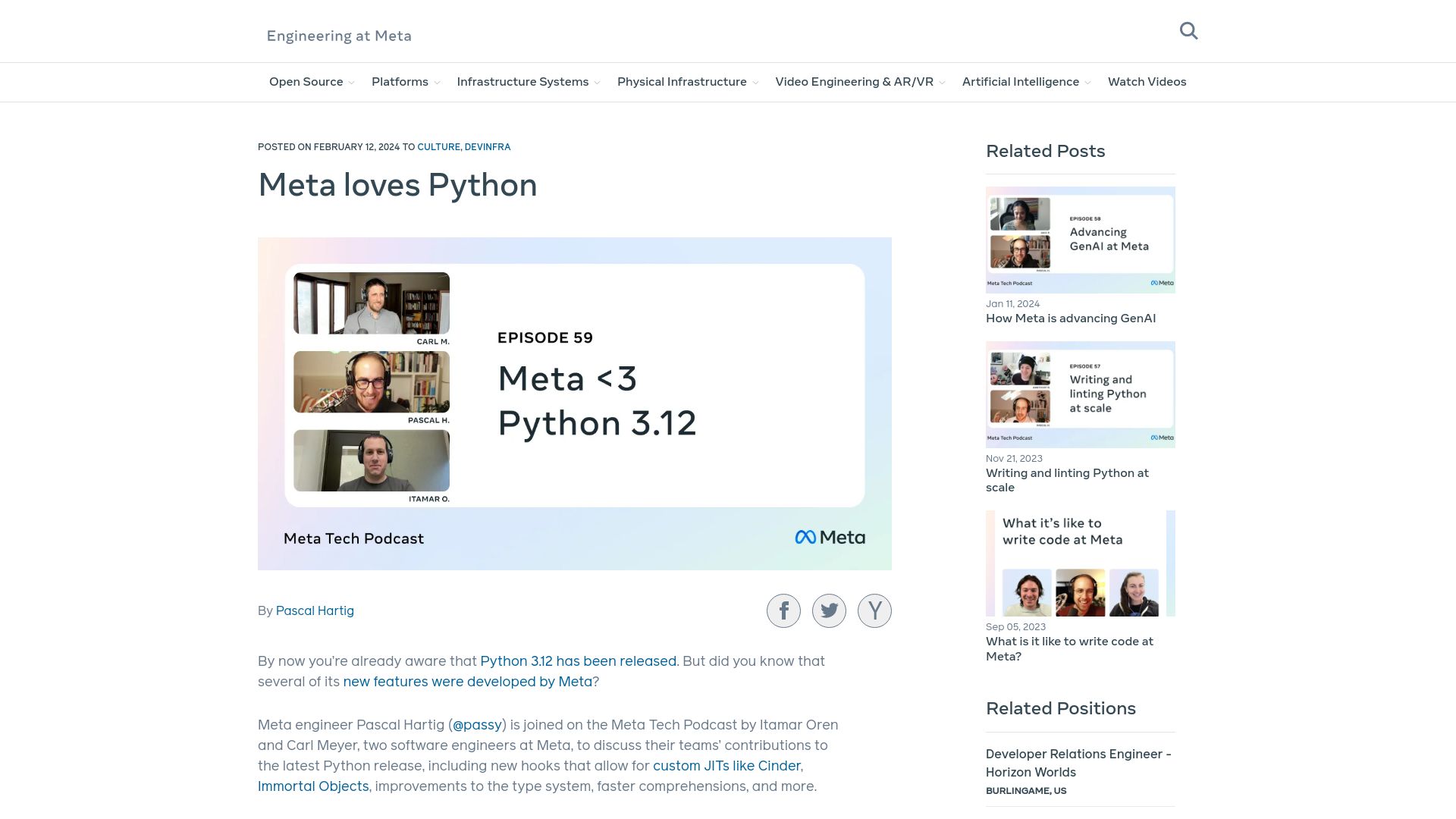This screenshot has height=819, width=1456.
Task: Open Advancing GenAI at Meta thumbnail
Action: tap(1081, 240)
